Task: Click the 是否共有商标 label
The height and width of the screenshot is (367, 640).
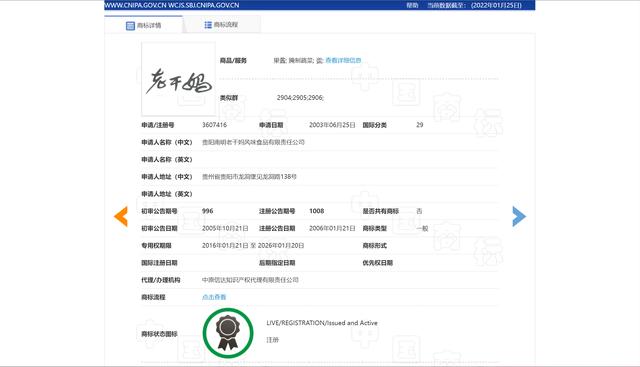Action: (381, 211)
